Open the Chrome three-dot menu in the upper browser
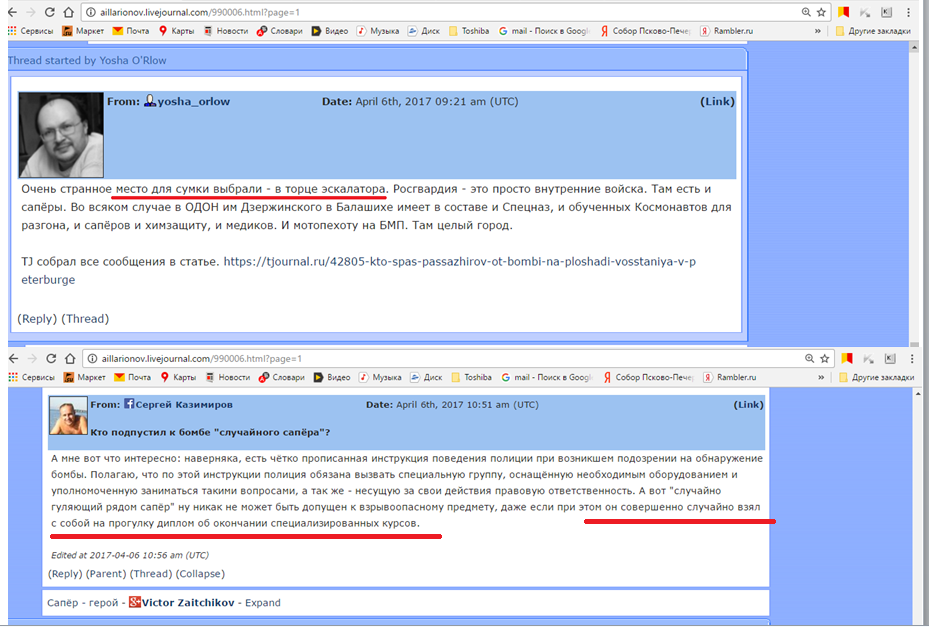This screenshot has width=929, height=627. pos(908,12)
